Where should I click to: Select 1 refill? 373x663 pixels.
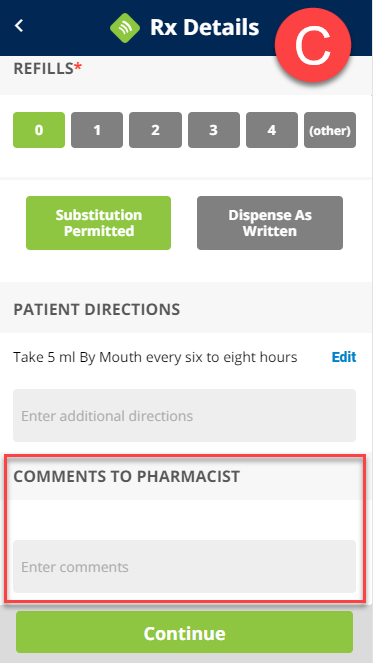point(97,130)
